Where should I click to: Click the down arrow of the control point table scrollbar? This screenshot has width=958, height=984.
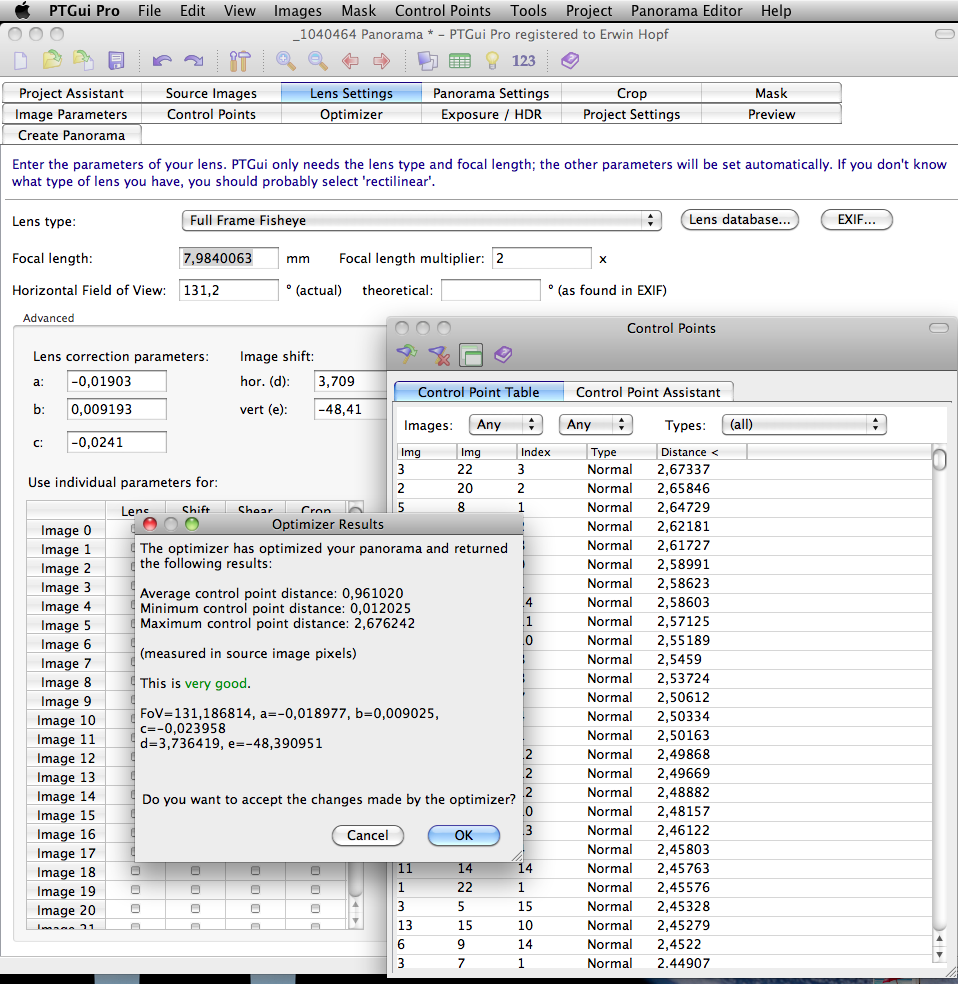(x=939, y=954)
